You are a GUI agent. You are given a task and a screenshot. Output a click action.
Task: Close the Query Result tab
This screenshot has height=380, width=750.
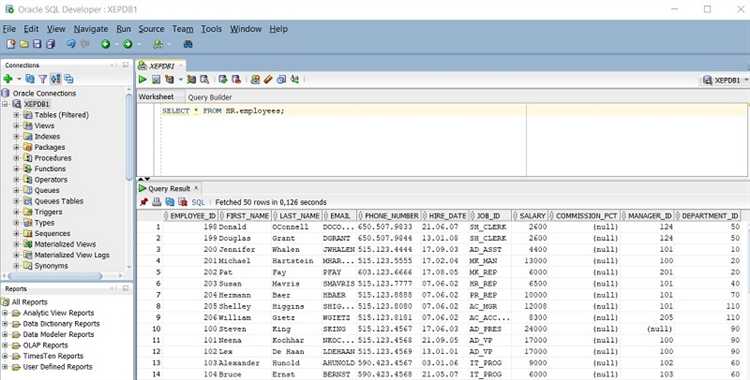coord(196,188)
